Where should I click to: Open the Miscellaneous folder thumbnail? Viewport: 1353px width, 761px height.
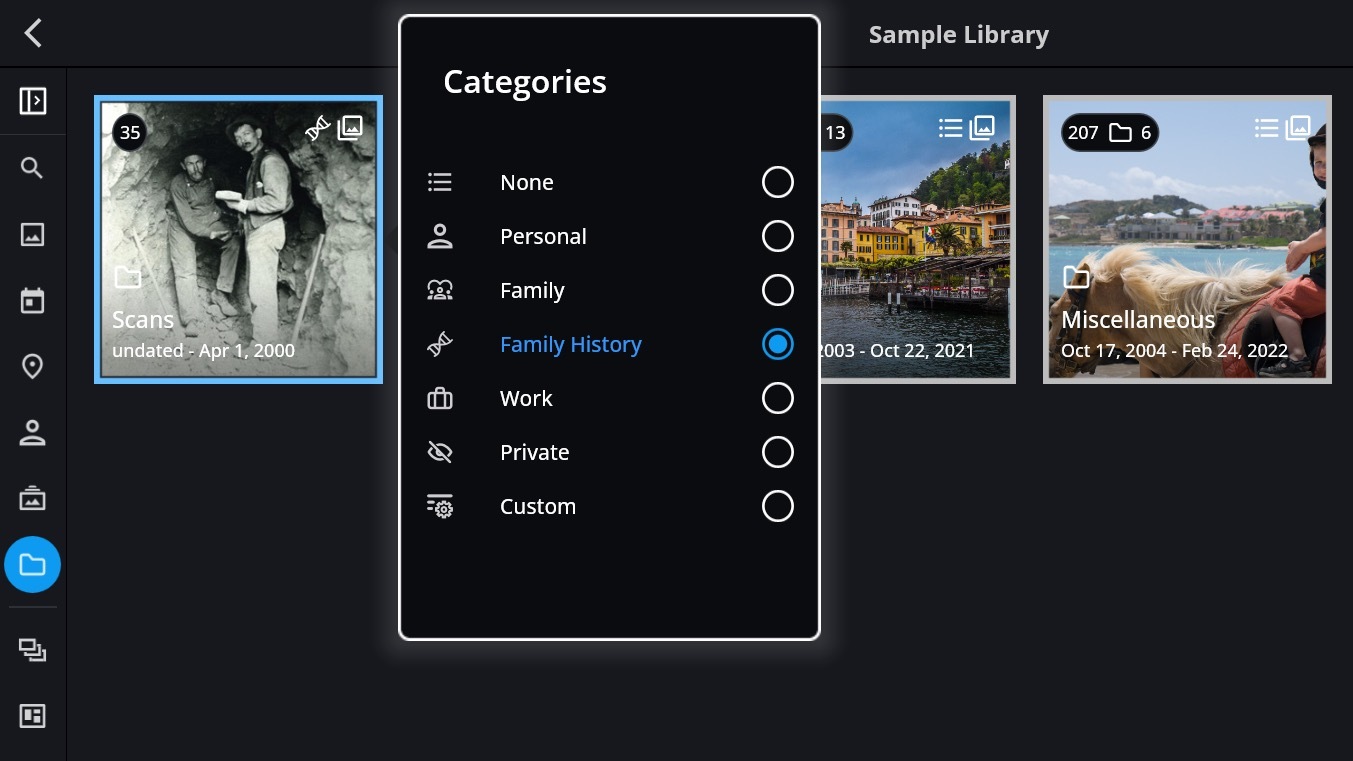click(1187, 239)
